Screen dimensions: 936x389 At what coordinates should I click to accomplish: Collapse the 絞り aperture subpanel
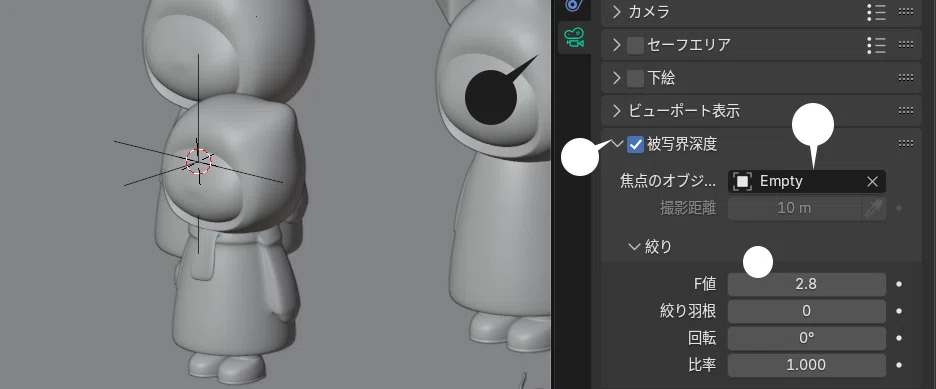point(635,246)
